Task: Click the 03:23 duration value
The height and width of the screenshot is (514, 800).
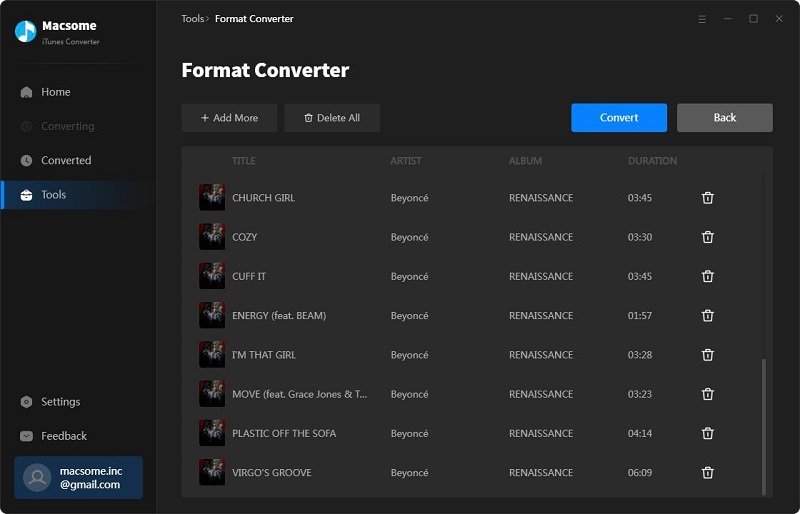Action: [x=640, y=395]
